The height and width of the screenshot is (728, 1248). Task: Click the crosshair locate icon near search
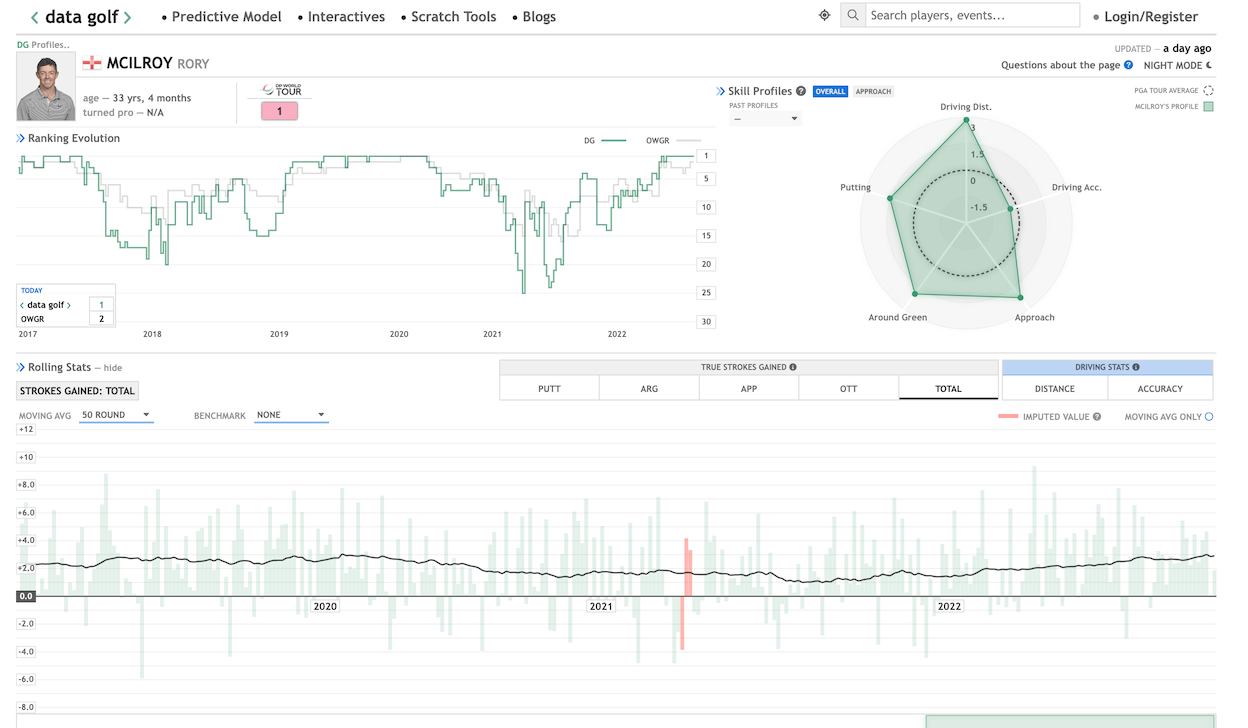click(824, 16)
